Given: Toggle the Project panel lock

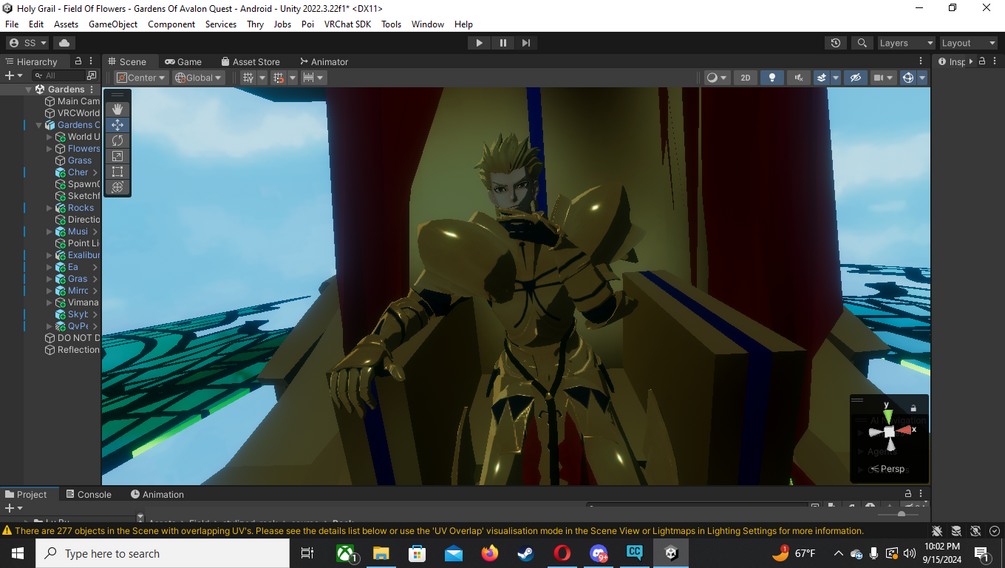Looking at the screenshot, I should pos(908,494).
